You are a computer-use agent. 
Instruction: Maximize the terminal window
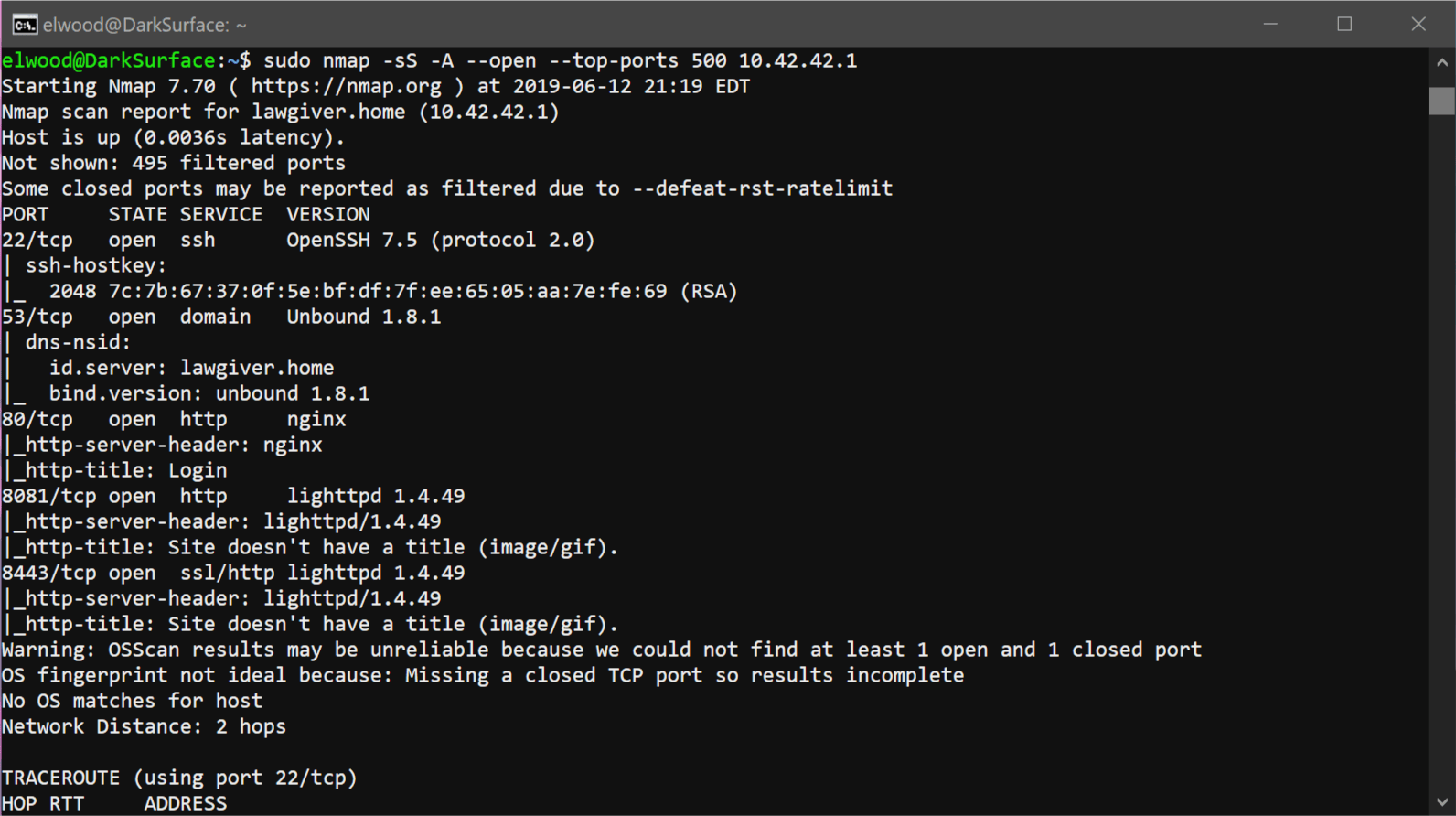click(1344, 25)
